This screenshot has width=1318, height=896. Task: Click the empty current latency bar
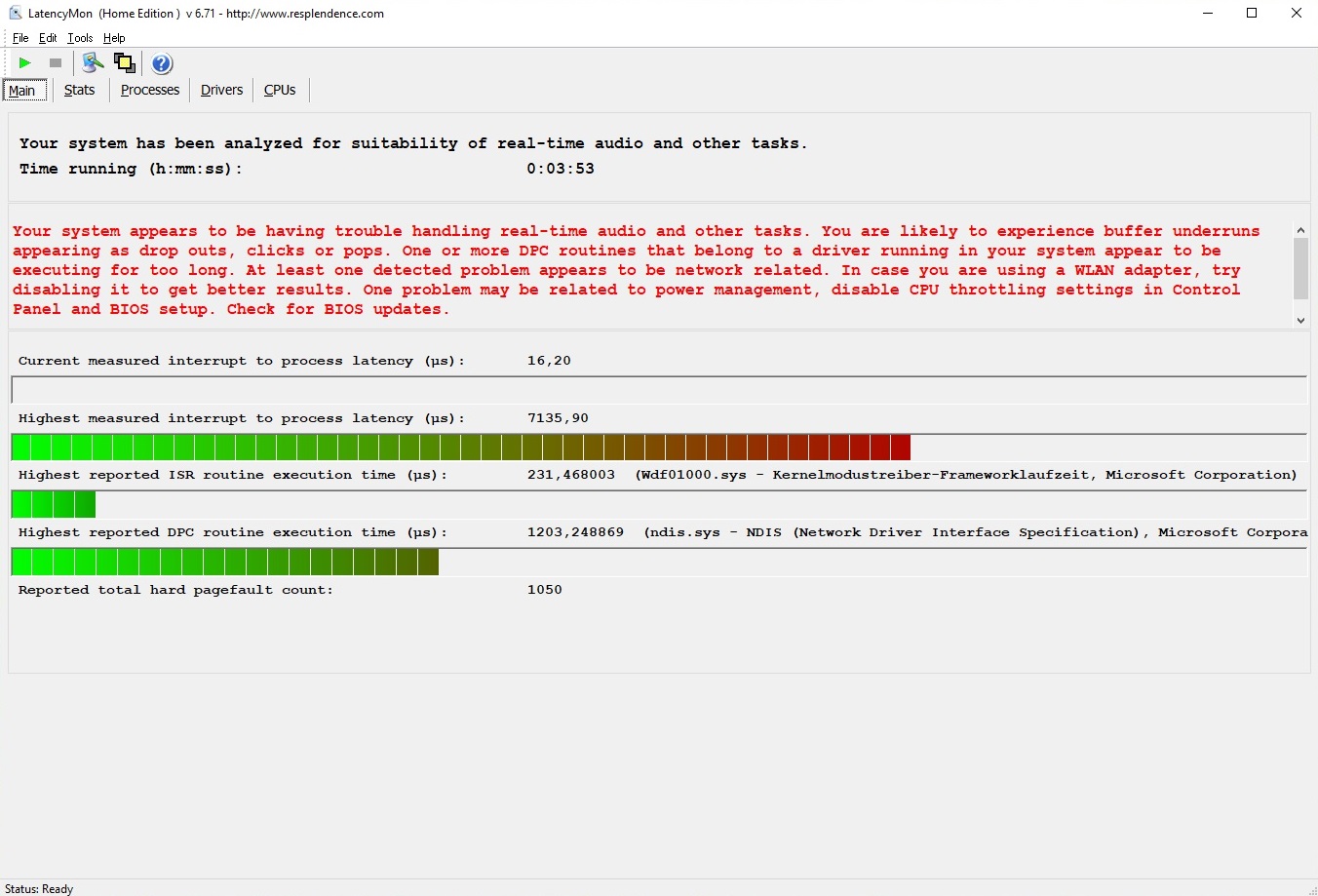pos(659,390)
